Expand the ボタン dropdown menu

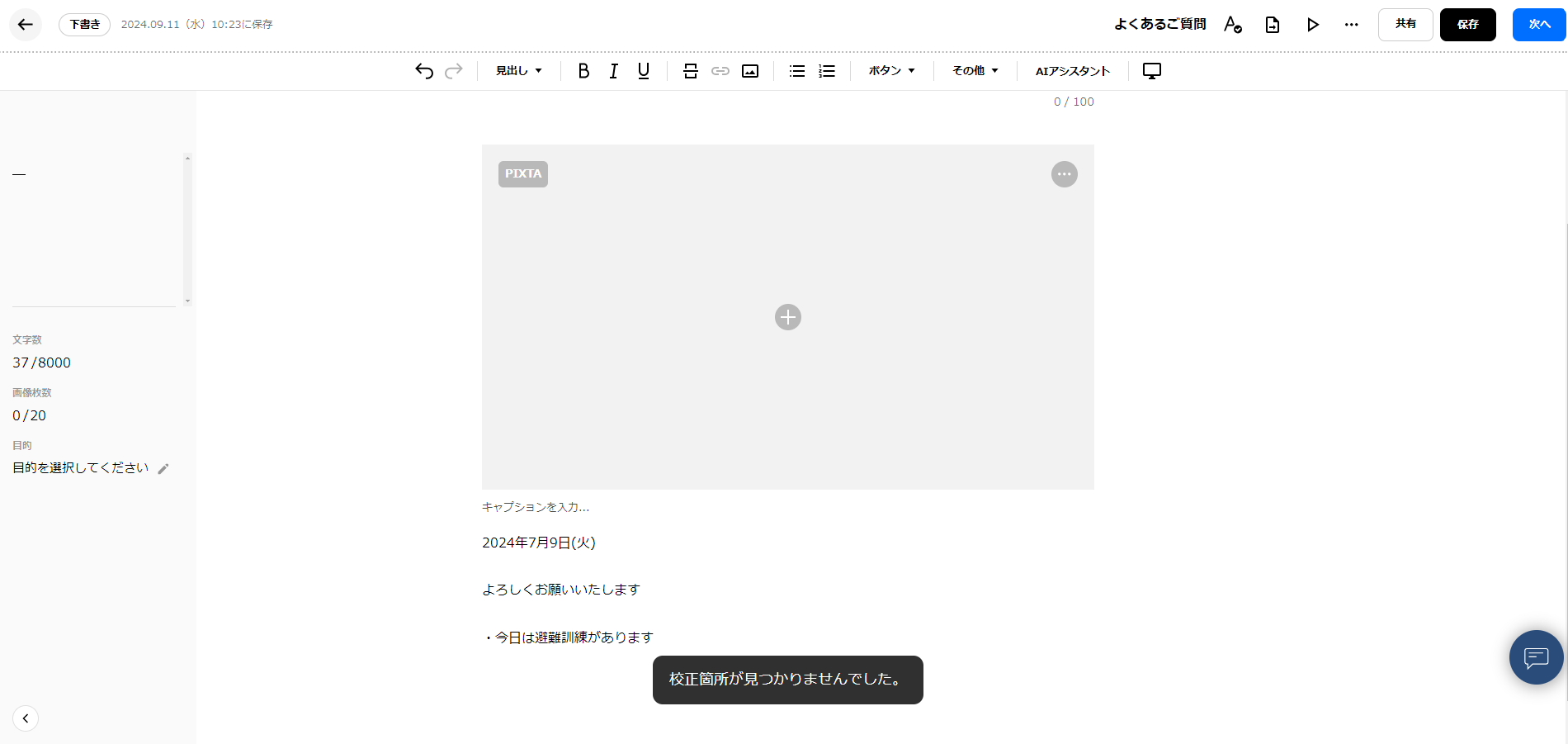pyautogui.click(x=891, y=71)
